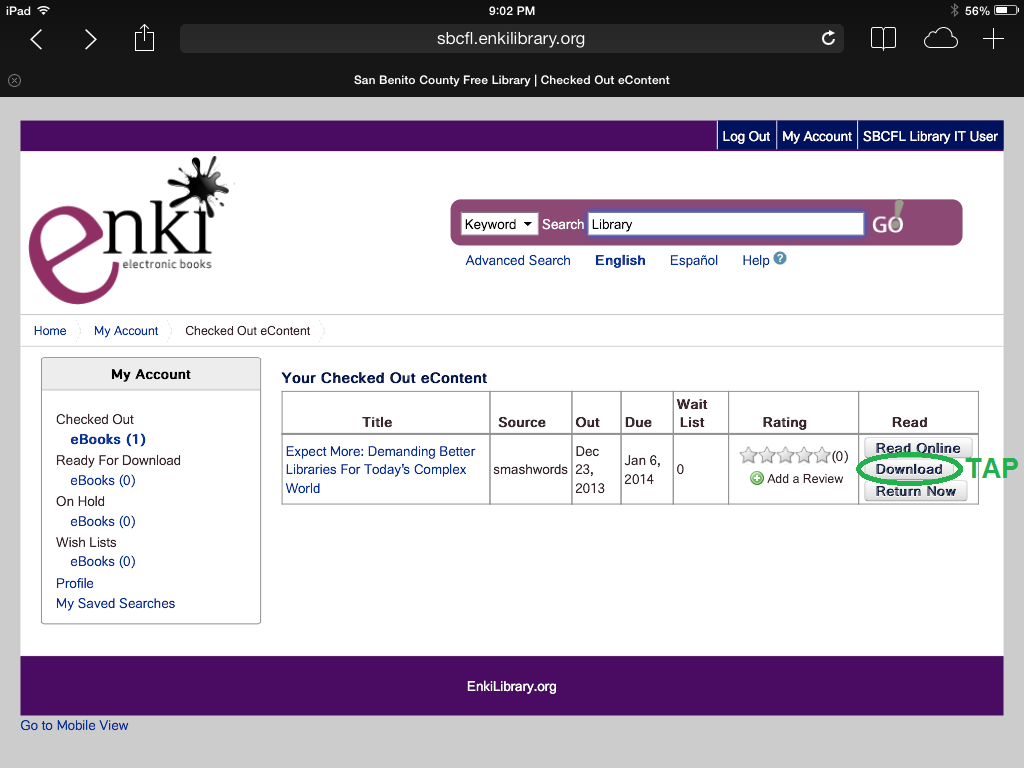Image resolution: width=1024 pixels, height=768 pixels.
Task: Tap the Download button
Action: 908,470
